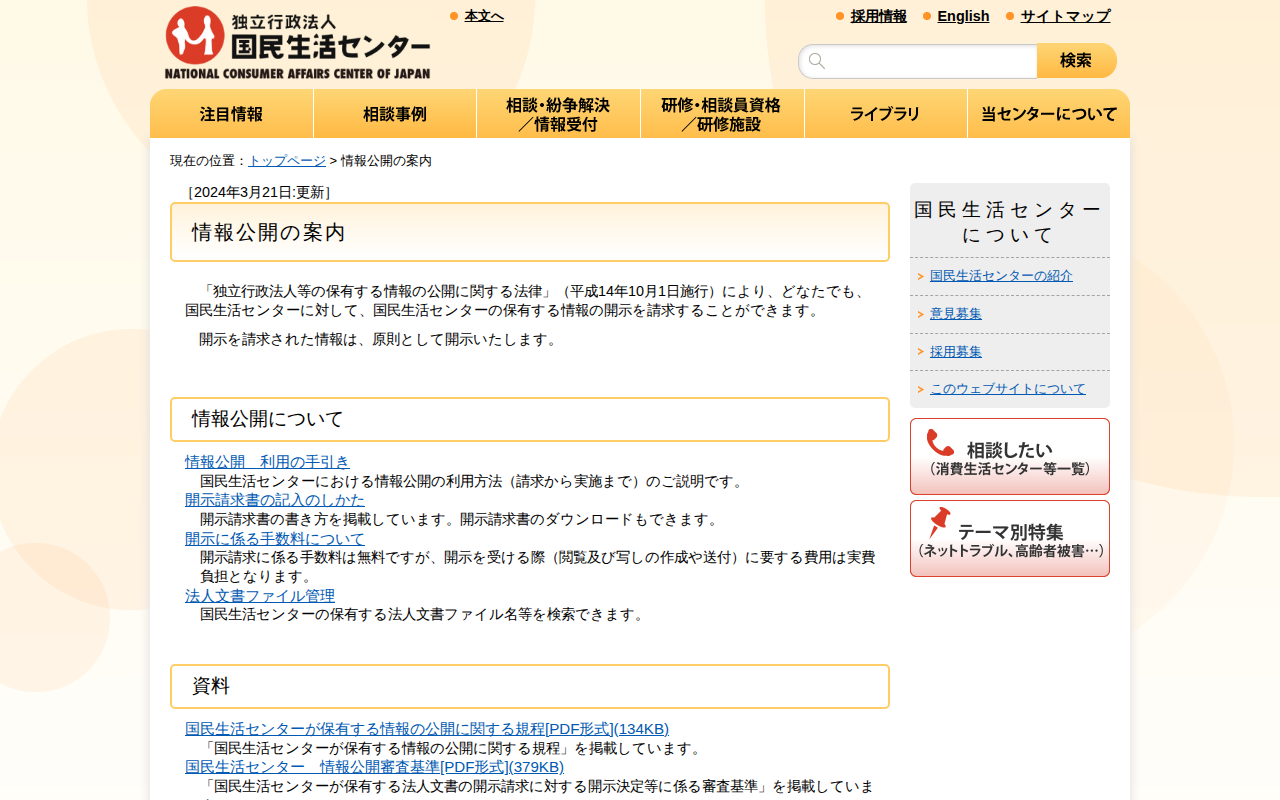This screenshot has width=1280, height=800.
Task: Go to トップページ via breadcrumb
Action: (x=287, y=161)
